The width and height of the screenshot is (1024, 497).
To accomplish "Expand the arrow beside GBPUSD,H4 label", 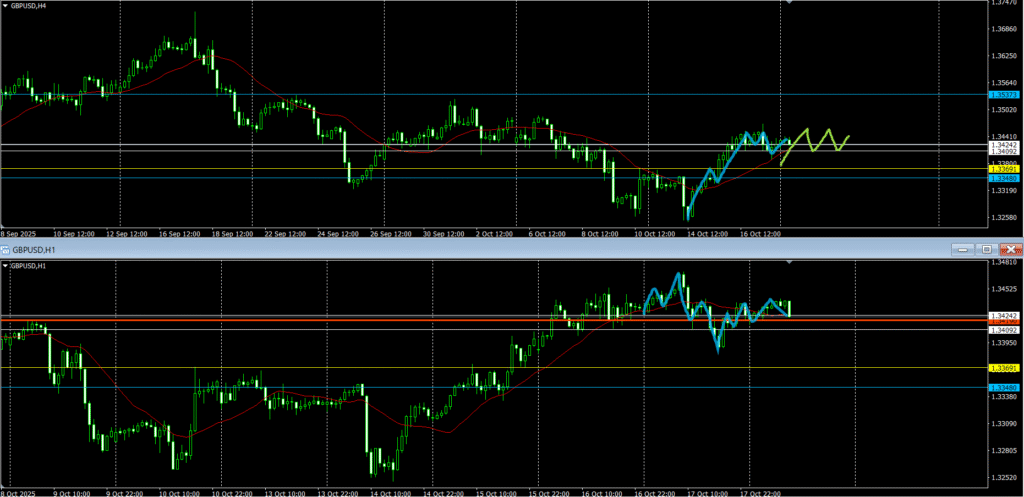I will 5,6.
